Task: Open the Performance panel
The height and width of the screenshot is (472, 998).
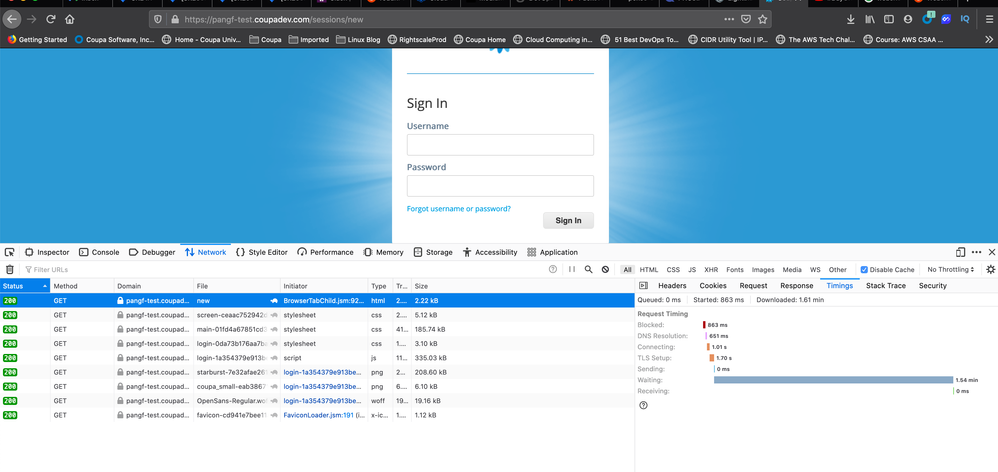Action: tap(325, 252)
